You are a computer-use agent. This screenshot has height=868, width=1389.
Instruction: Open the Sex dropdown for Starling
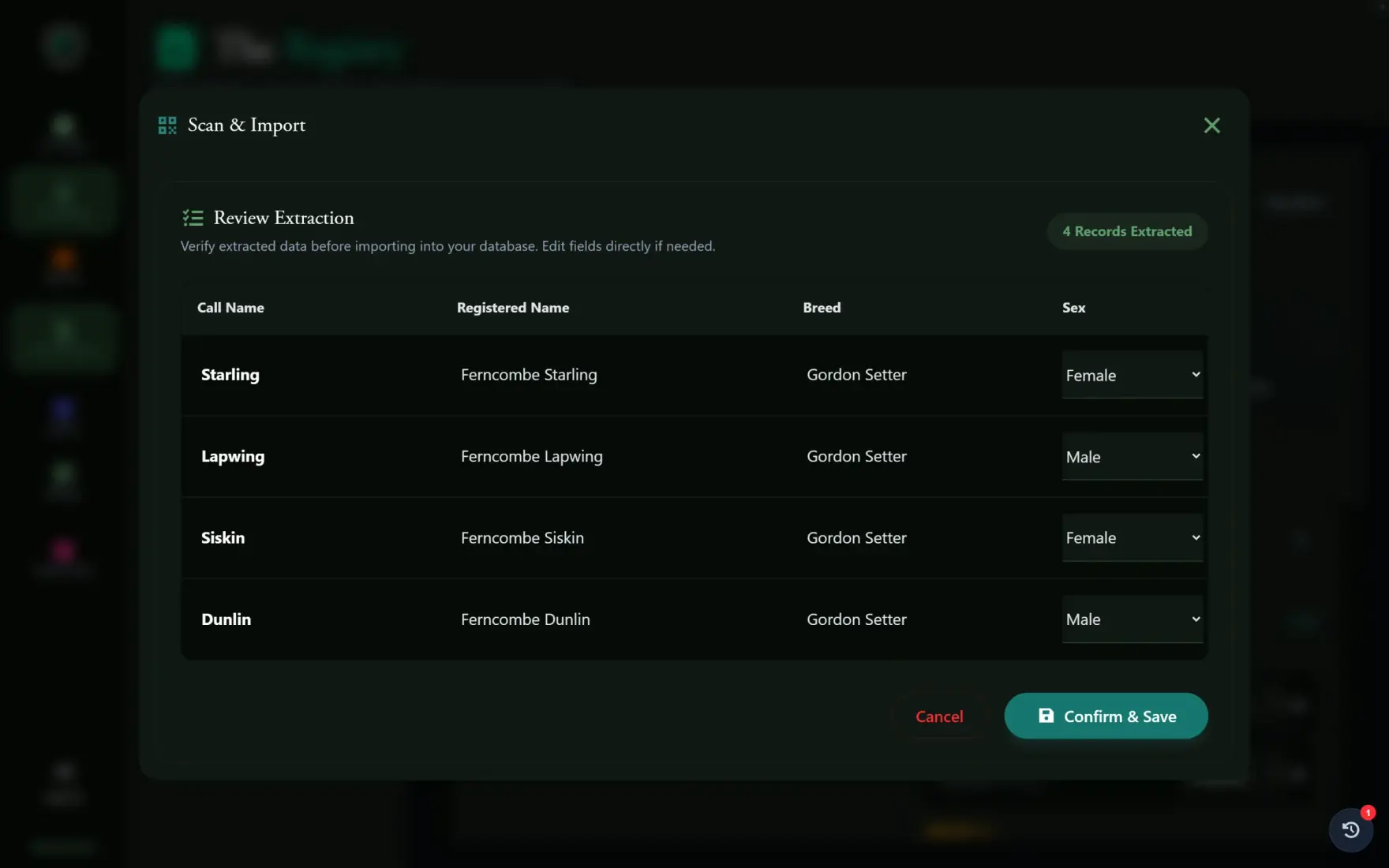[1133, 375]
